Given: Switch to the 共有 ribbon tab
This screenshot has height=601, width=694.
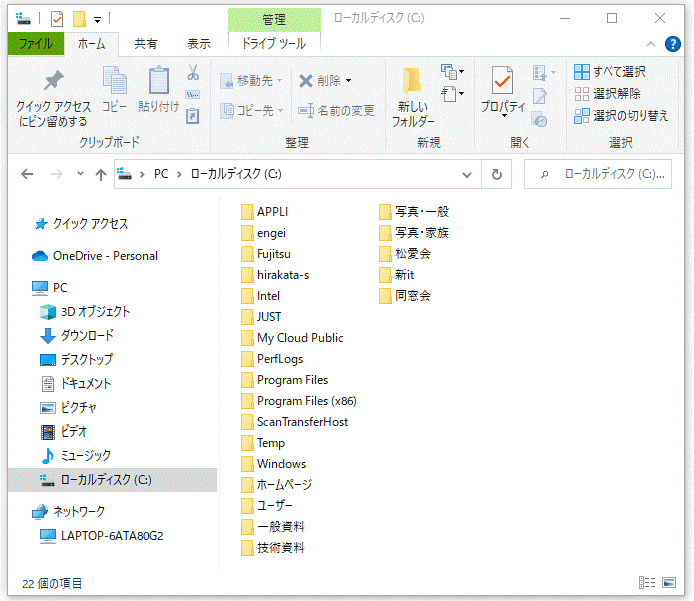Looking at the screenshot, I should 146,44.
